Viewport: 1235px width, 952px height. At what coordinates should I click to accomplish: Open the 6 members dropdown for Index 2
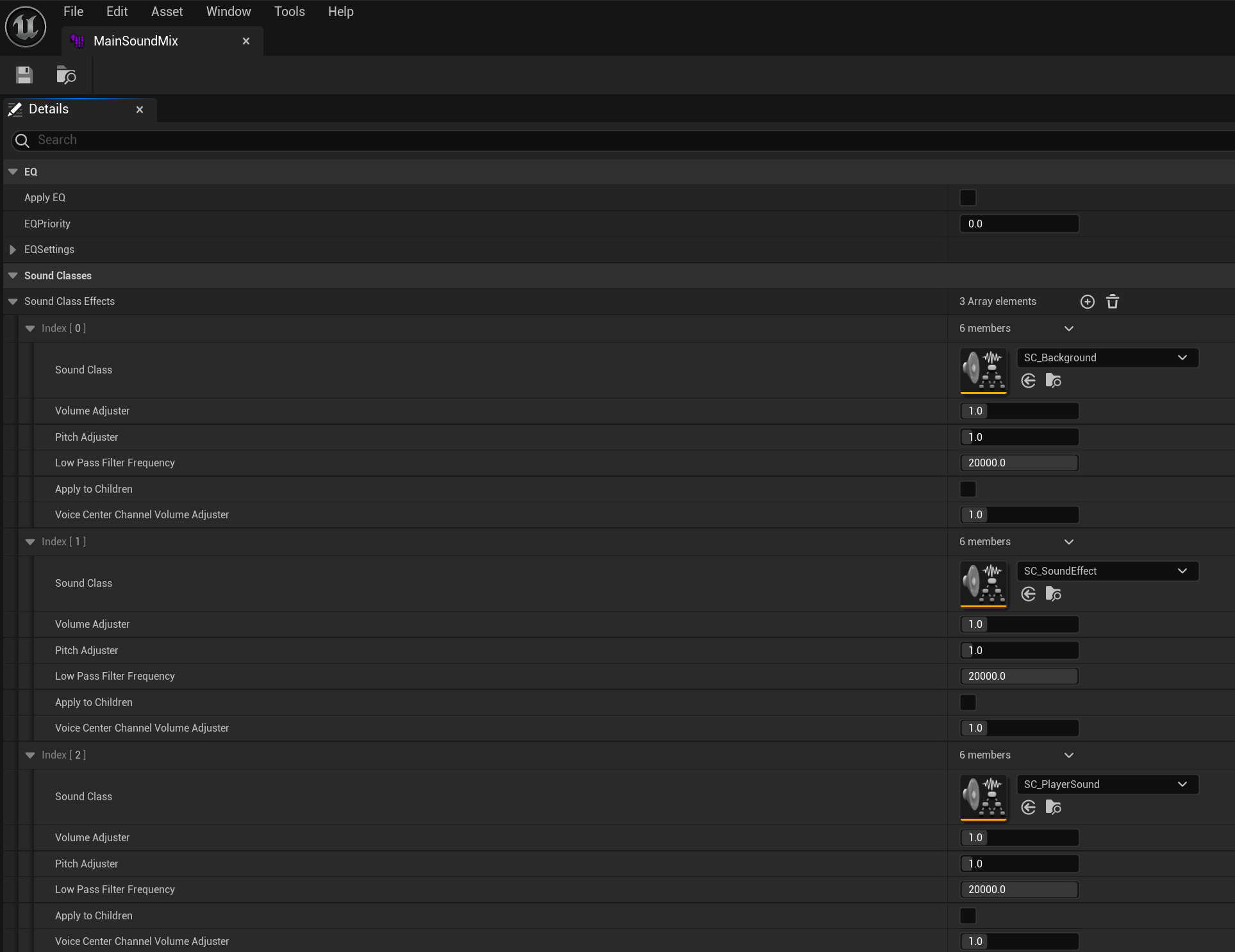1068,755
